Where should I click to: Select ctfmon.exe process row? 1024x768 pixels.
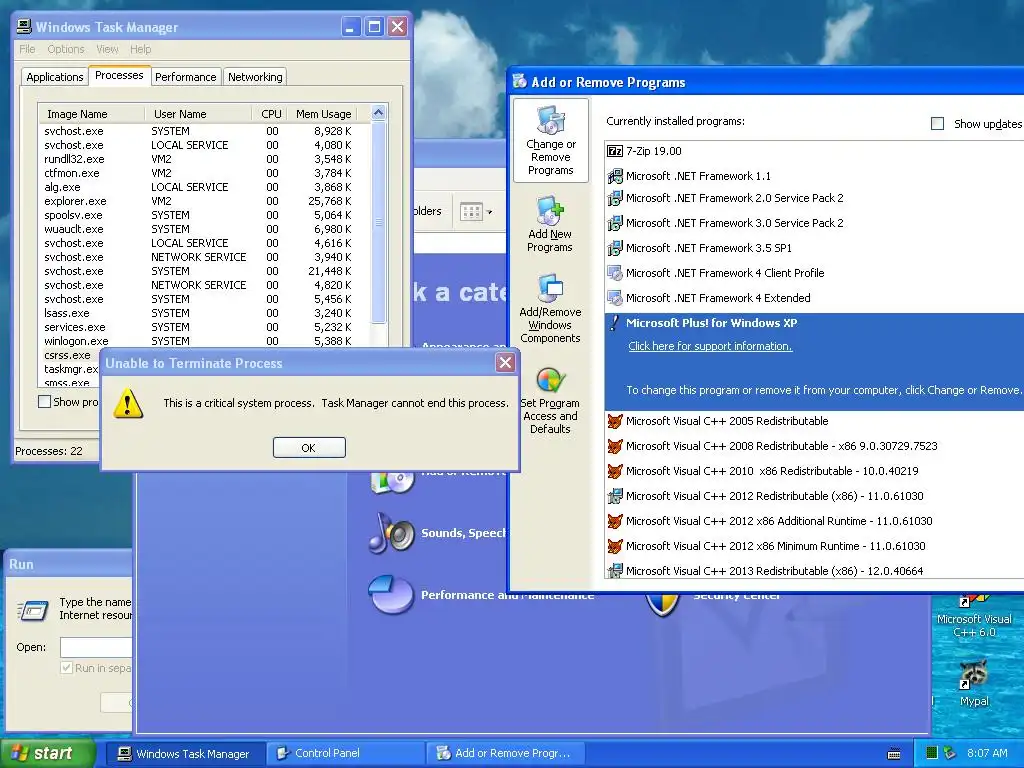click(204, 173)
